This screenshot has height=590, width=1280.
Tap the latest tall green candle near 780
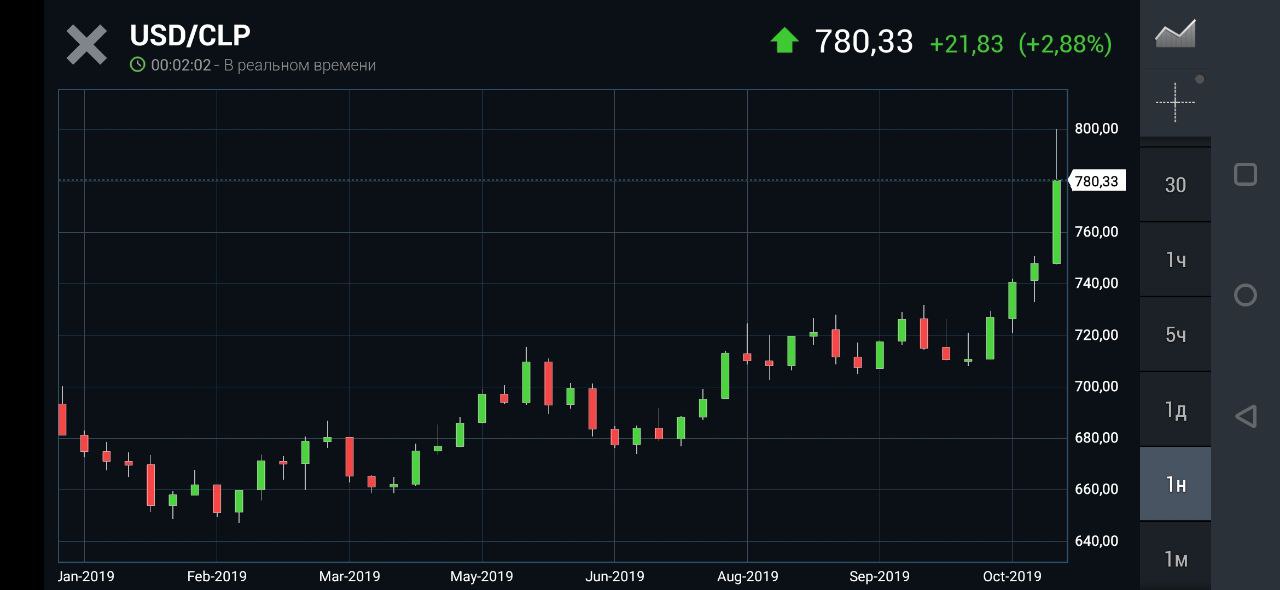pos(1057,222)
